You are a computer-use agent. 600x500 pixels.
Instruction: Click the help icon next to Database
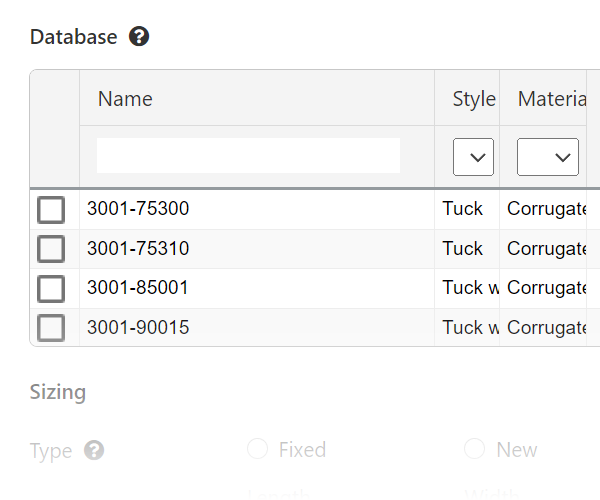point(140,37)
